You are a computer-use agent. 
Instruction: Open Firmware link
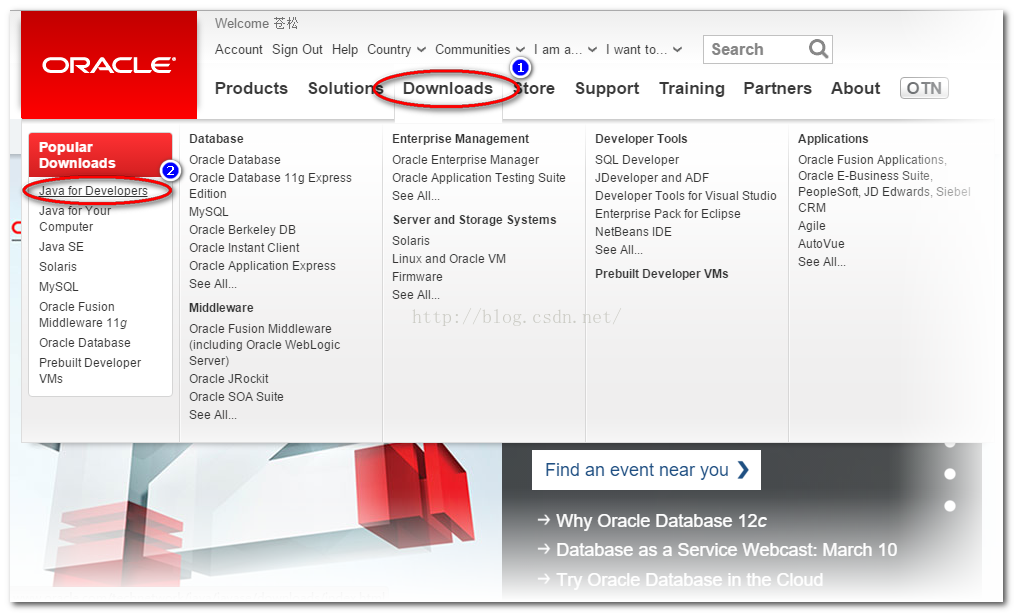pyautogui.click(x=417, y=277)
